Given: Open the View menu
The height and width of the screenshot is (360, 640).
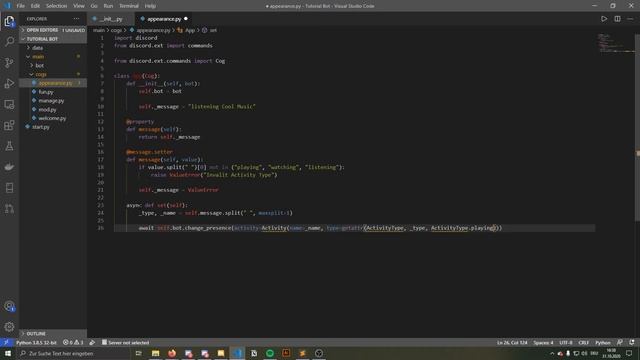Looking at the screenshot, I should [79, 6].
